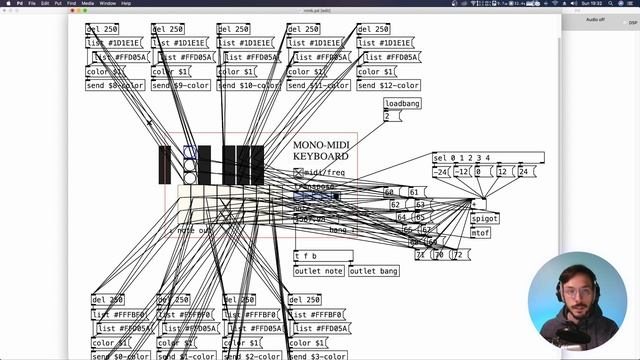This screenshot has height=360, width=640.
Task: Click the send $11-color object
Action: (x=319, y=85)
